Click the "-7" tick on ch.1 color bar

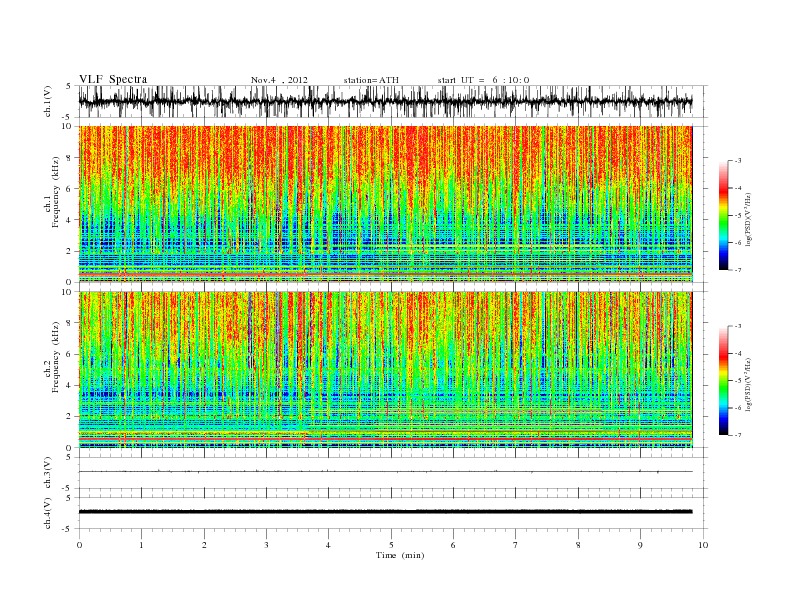click(738, 270)
